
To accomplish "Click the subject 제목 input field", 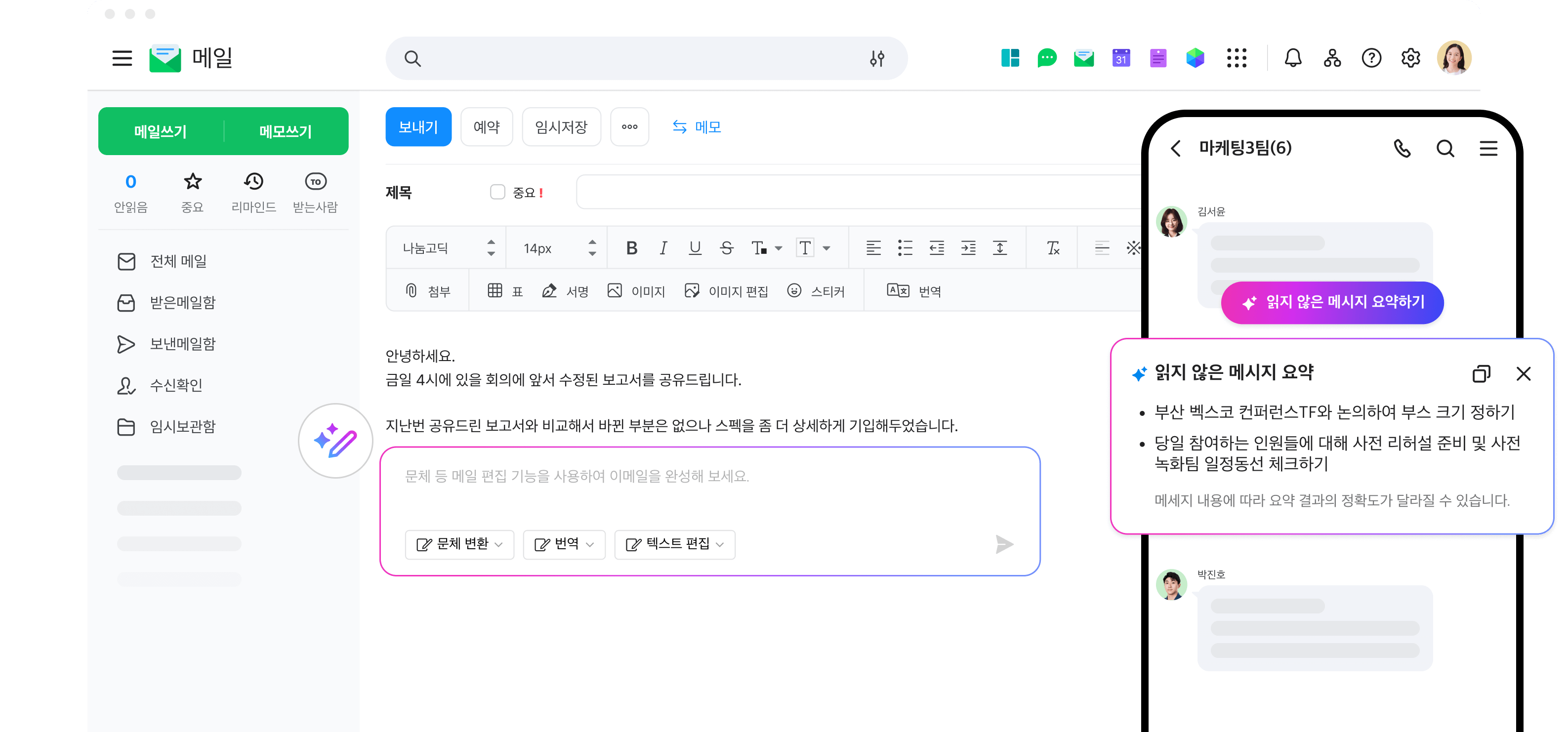I will (x=858, y=192).
